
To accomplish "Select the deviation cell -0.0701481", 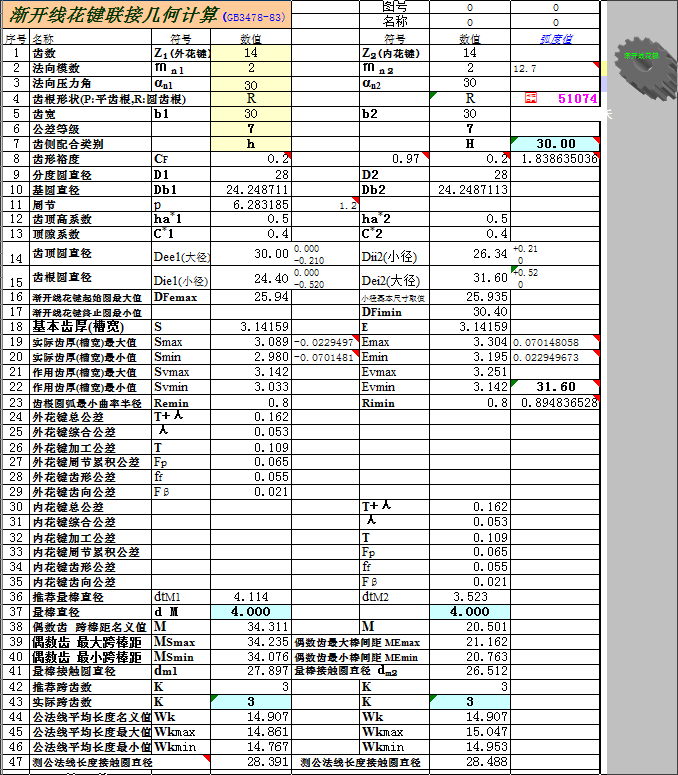I will pyautogui.click(x=326, y=357).
